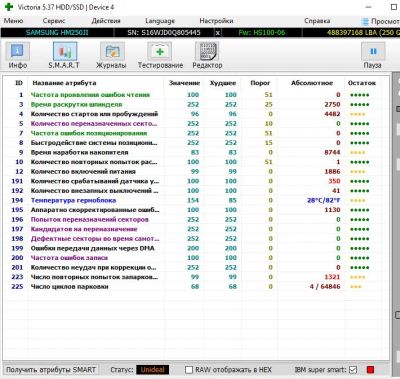Click the red square stop indicator
The image size is (400, 379).
[x=370, y=369]
